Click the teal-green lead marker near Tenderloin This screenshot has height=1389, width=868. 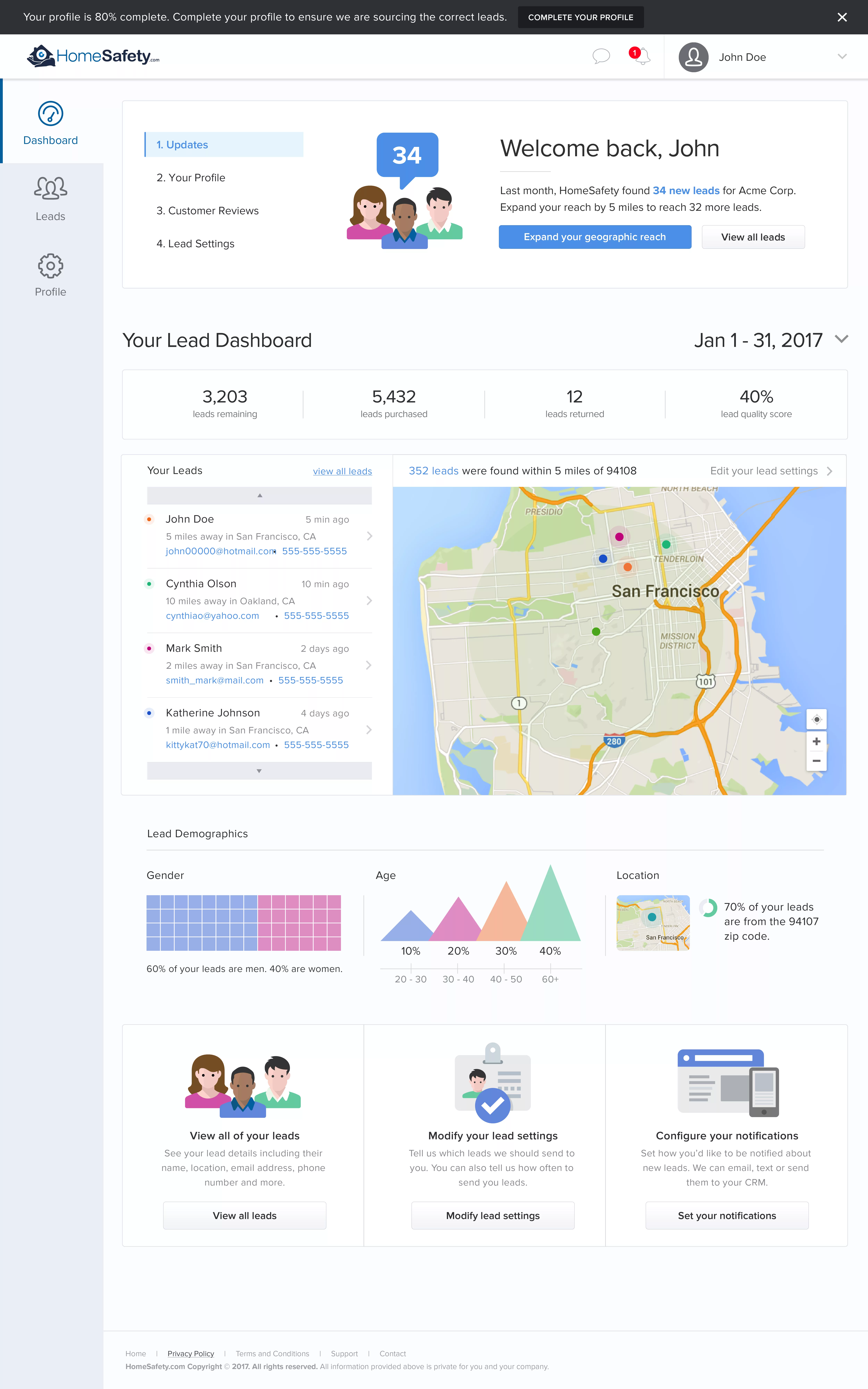666,544
